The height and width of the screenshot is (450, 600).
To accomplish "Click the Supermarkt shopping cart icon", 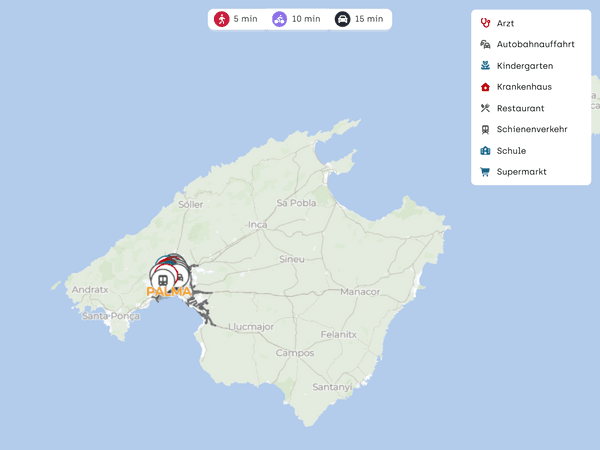I will tap(485, 172).
